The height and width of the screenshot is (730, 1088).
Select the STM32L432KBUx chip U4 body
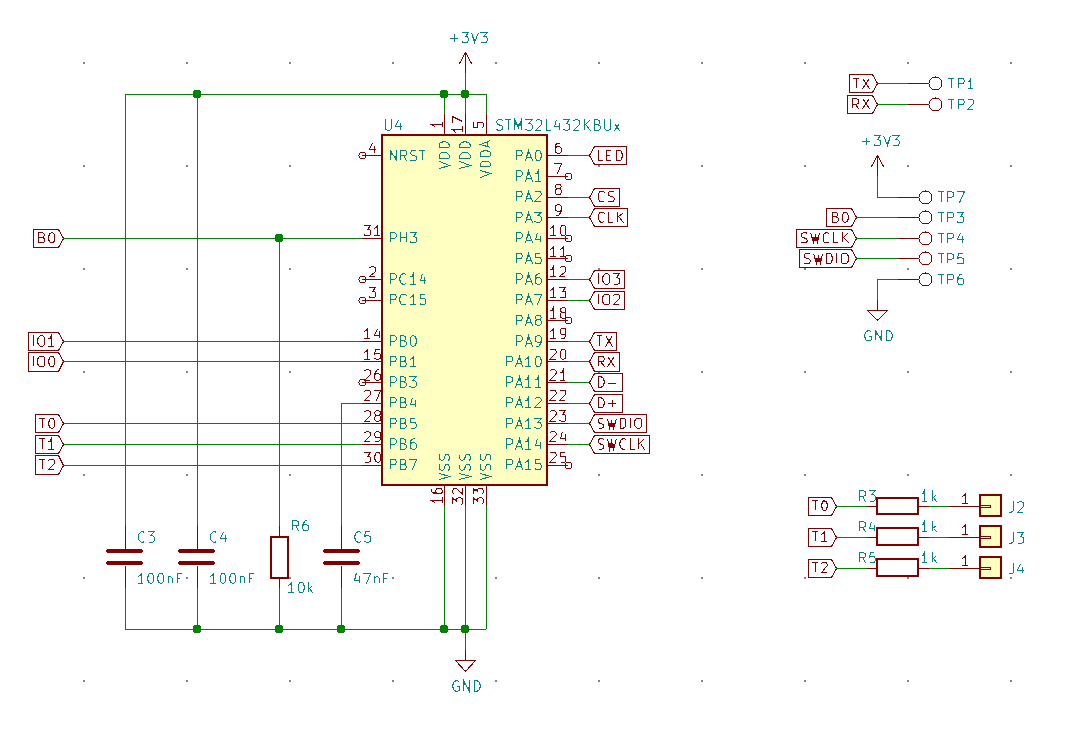point(464,310)
